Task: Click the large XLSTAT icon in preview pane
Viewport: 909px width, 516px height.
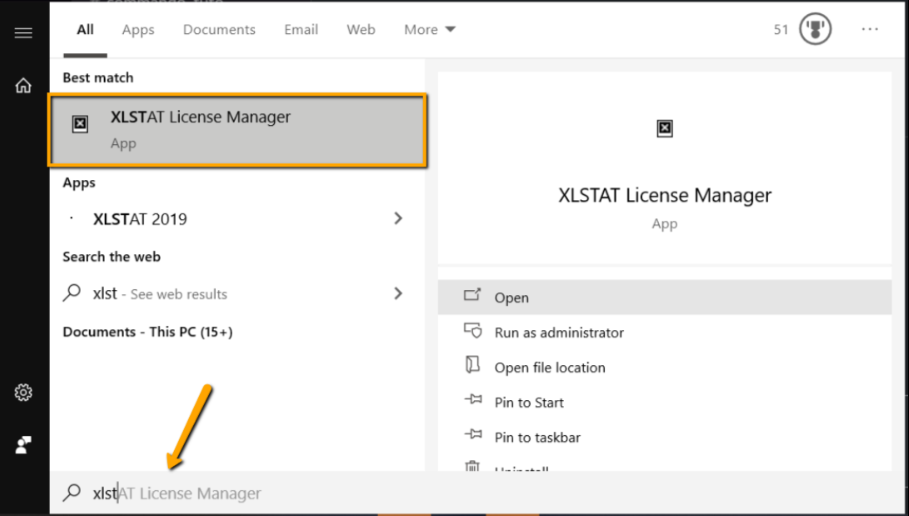Action: [x=664, y=128]
